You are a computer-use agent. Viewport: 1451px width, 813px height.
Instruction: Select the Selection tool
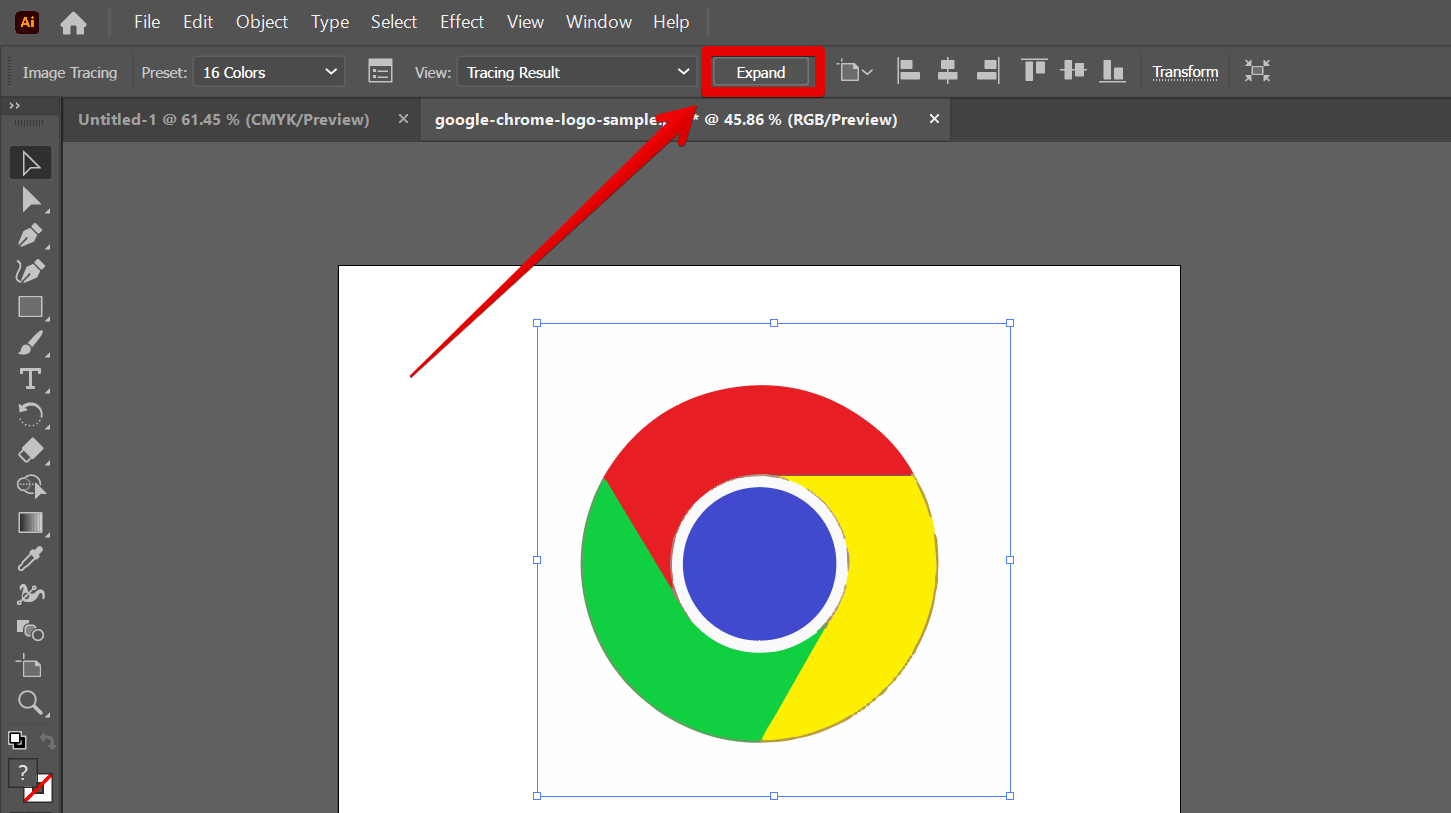[x=30, y=162]
